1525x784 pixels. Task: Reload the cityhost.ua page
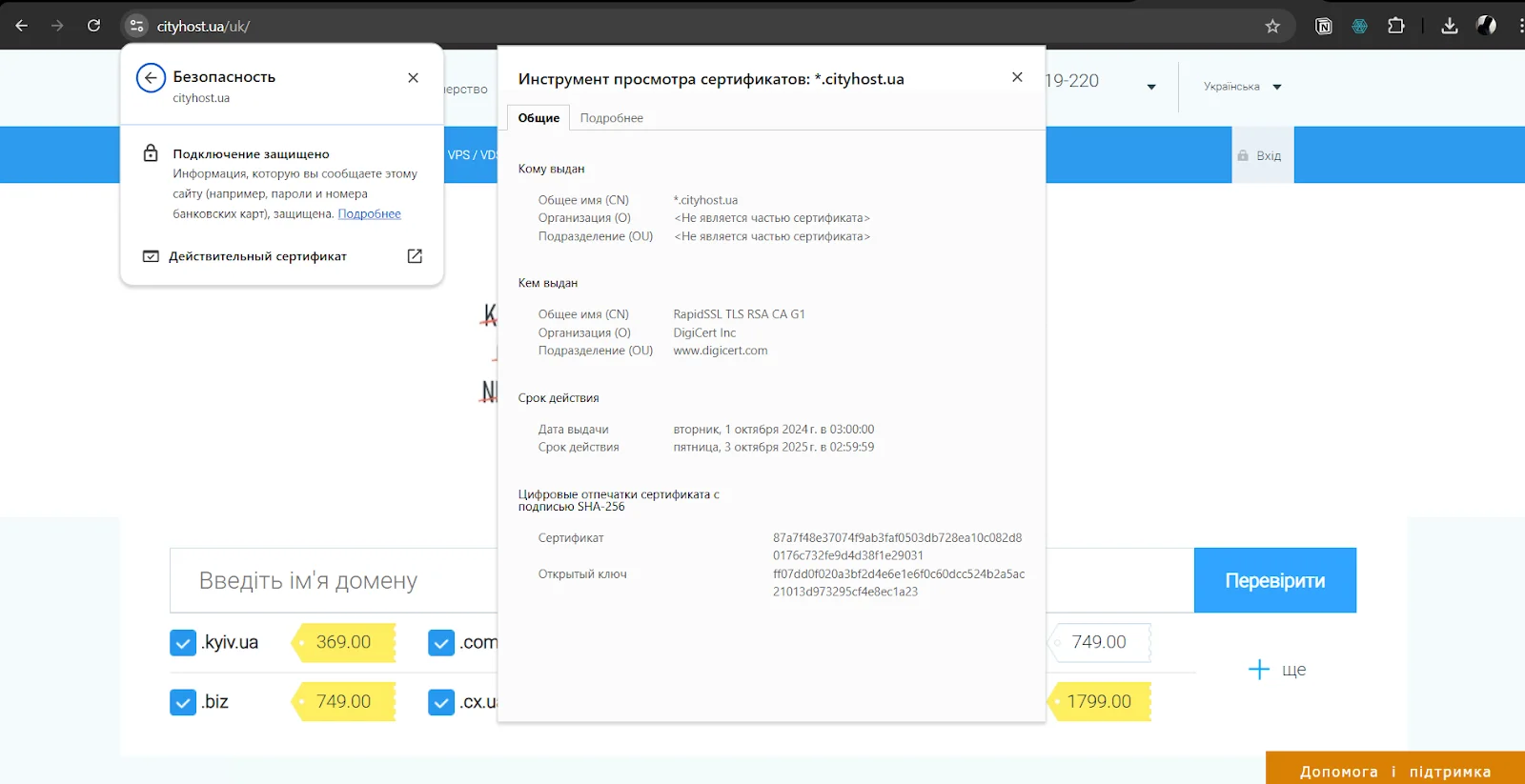pos(93,26)
